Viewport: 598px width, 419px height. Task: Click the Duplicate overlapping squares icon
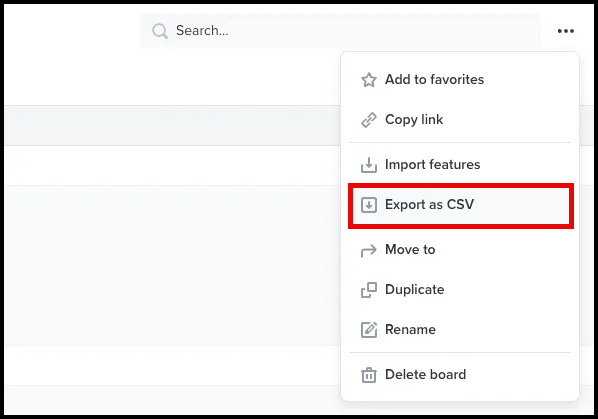click(369, 290)
